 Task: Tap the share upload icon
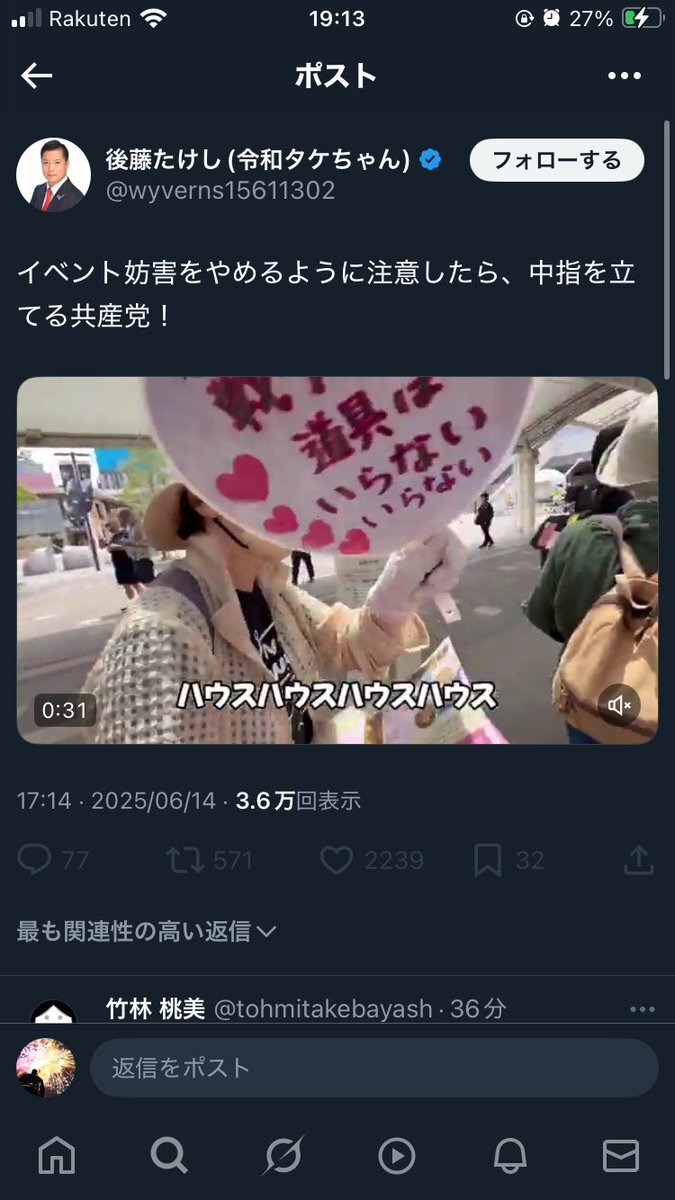pyautogui.click(x=638, y=860)
